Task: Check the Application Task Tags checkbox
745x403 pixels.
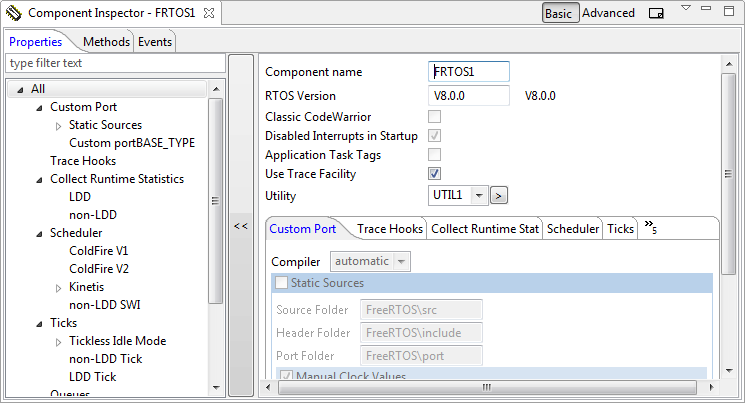Action: point(435,155)
